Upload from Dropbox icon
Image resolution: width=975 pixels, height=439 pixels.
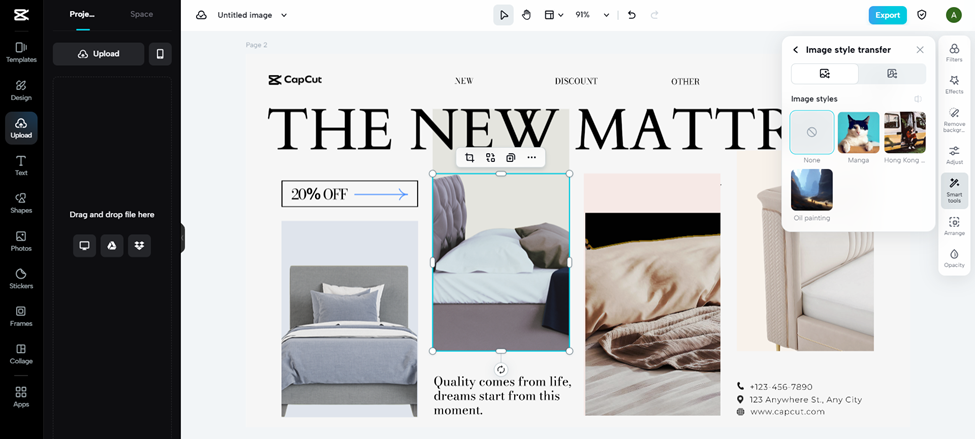coord(139,246)
